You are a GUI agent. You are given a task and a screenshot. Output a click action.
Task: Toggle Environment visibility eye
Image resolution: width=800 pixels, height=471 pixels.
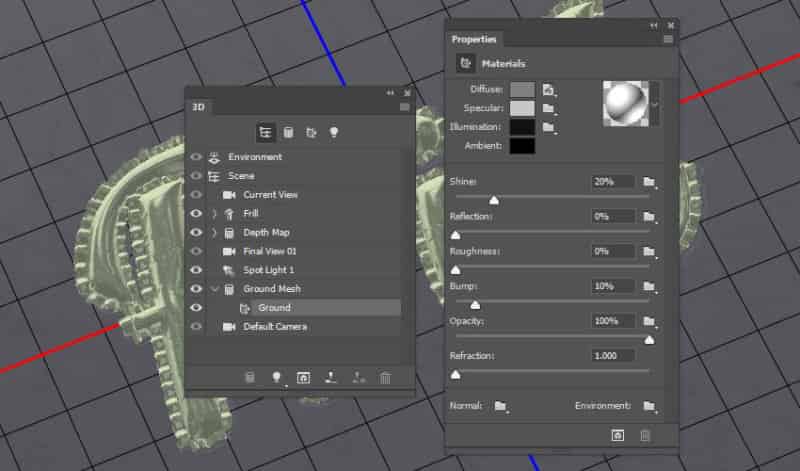click(196, 157)
